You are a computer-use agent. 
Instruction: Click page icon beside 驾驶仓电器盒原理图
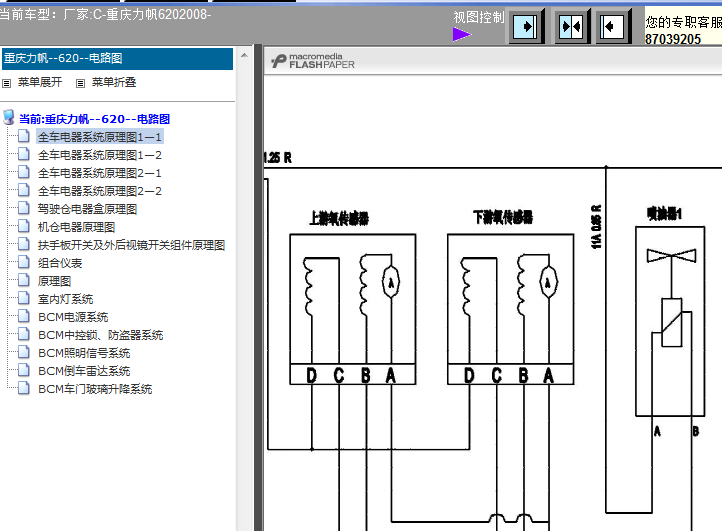(x=24, y=208)
